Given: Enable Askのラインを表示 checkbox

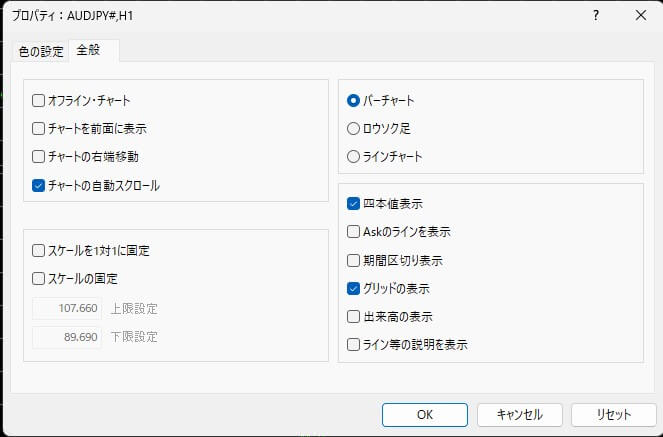Looking at the screenshot, I should point(353,231).
